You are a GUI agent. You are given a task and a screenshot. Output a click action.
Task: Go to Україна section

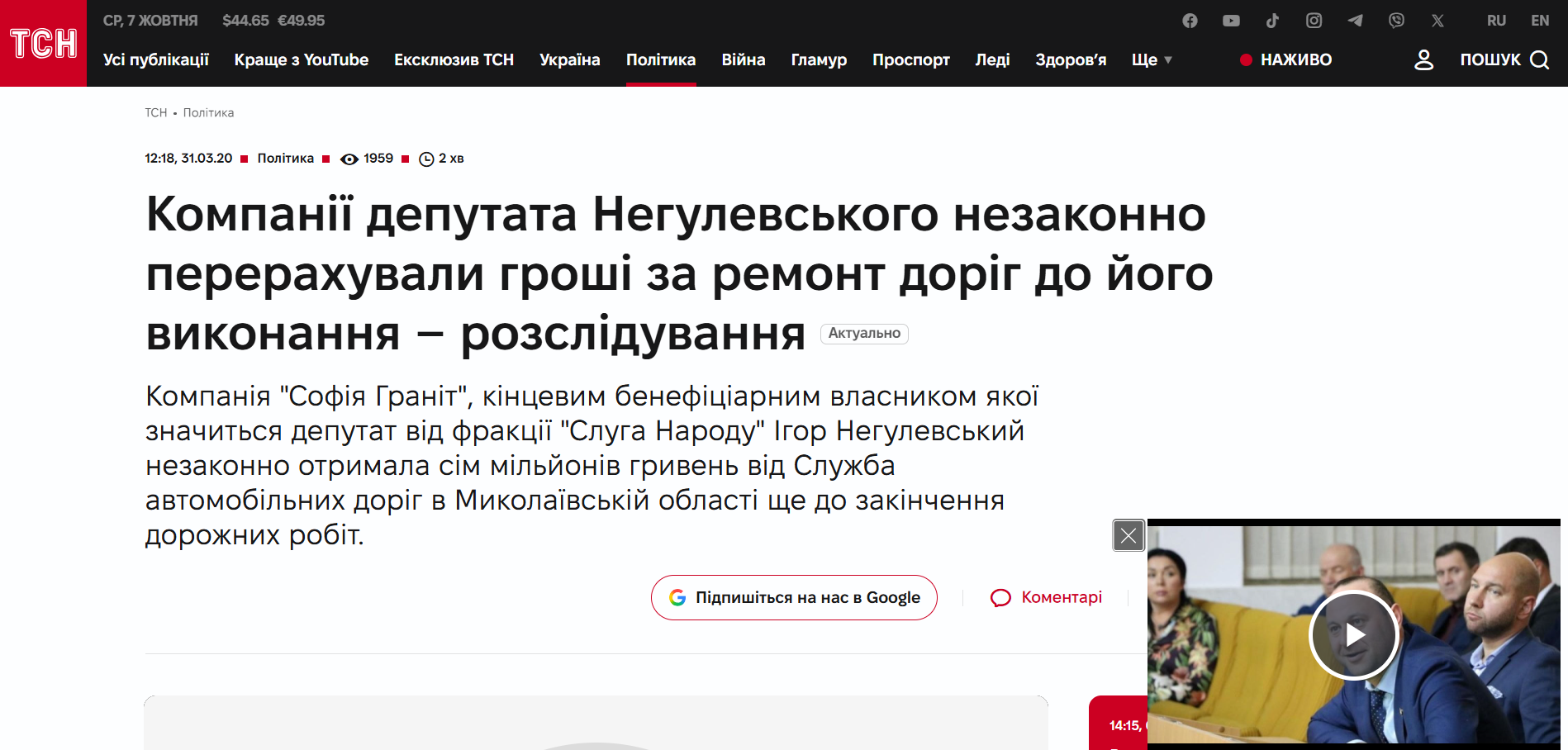(x=570, y=59)
